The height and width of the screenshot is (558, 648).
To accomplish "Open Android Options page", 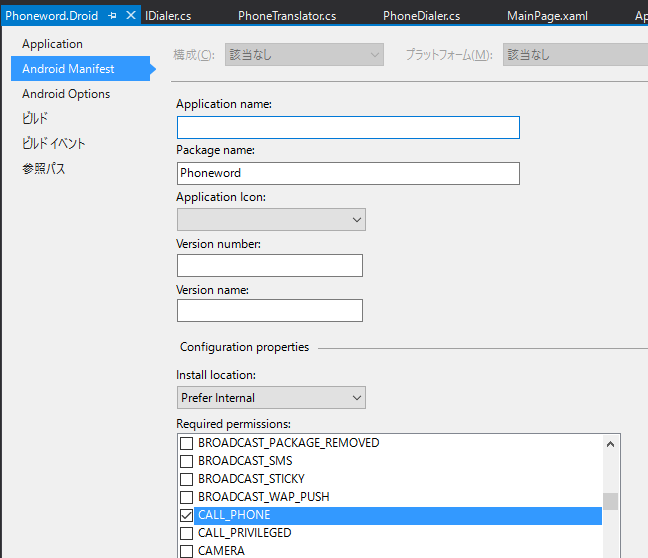I will 66,94.
